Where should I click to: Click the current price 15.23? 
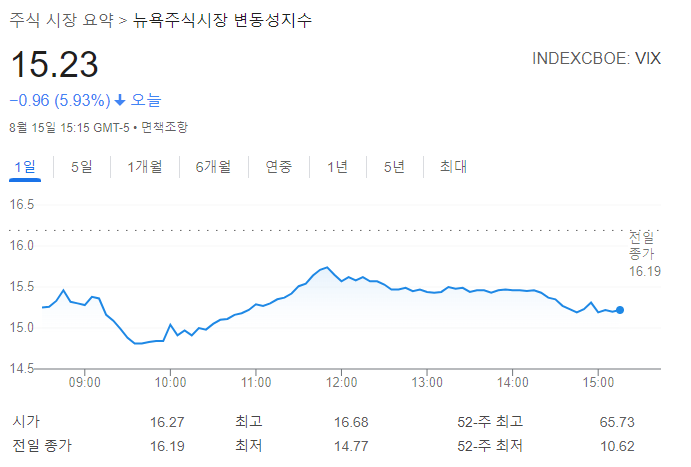tap(54, 65)
